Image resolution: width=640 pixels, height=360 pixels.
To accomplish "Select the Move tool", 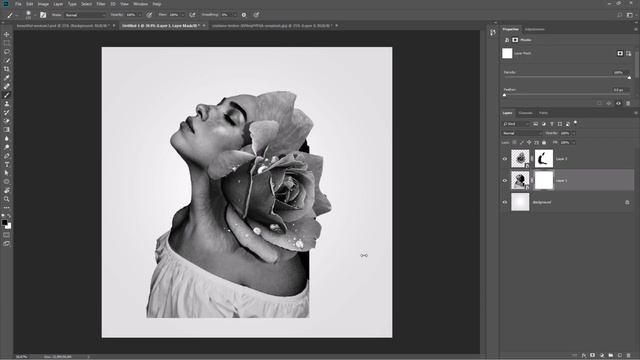I will [x=7, y=34].
